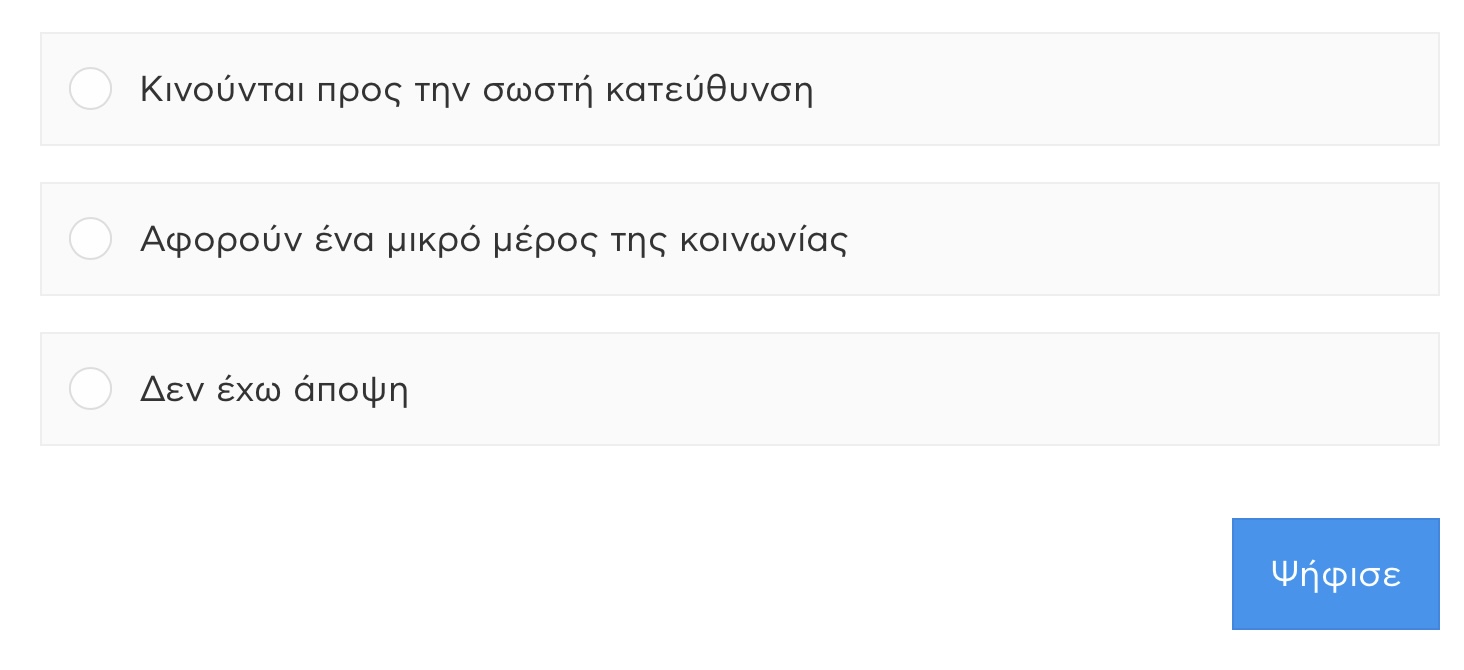Choose the "Αφορούν ένα μικρό μέρος της κοινωνίας" radio
1464x670 pixels.
click(90, 239)
